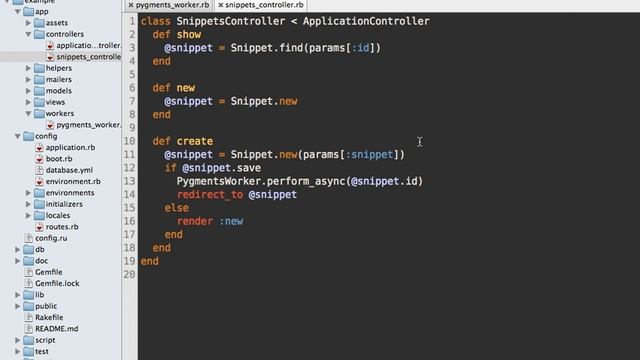The image size is (640, 360).
Task: Open boot.rb in the file tree
Action: 59,159
